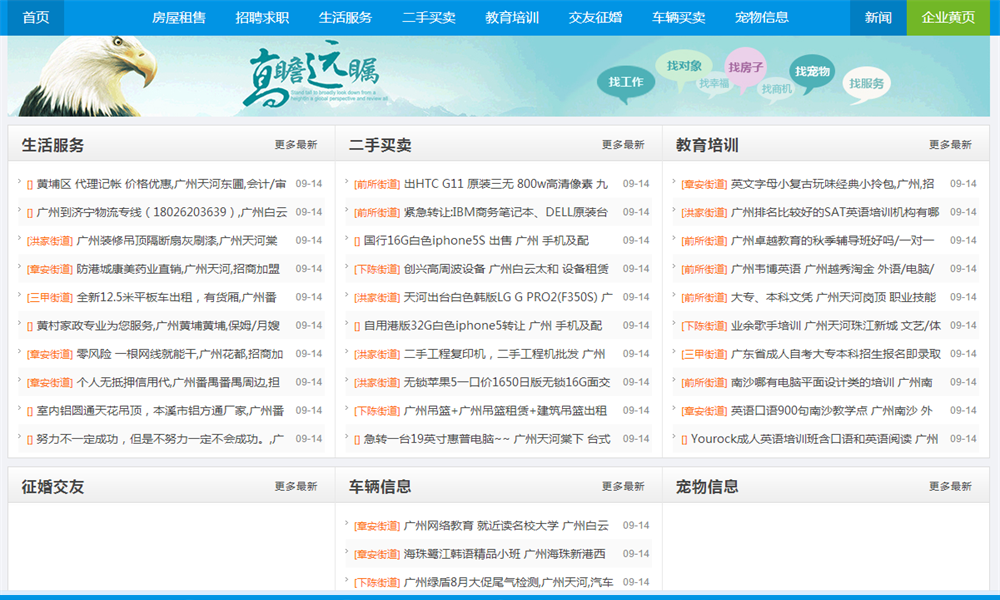Go to 房屋租售 section
Screen dimensions: 1000x600
pos(179,17)
